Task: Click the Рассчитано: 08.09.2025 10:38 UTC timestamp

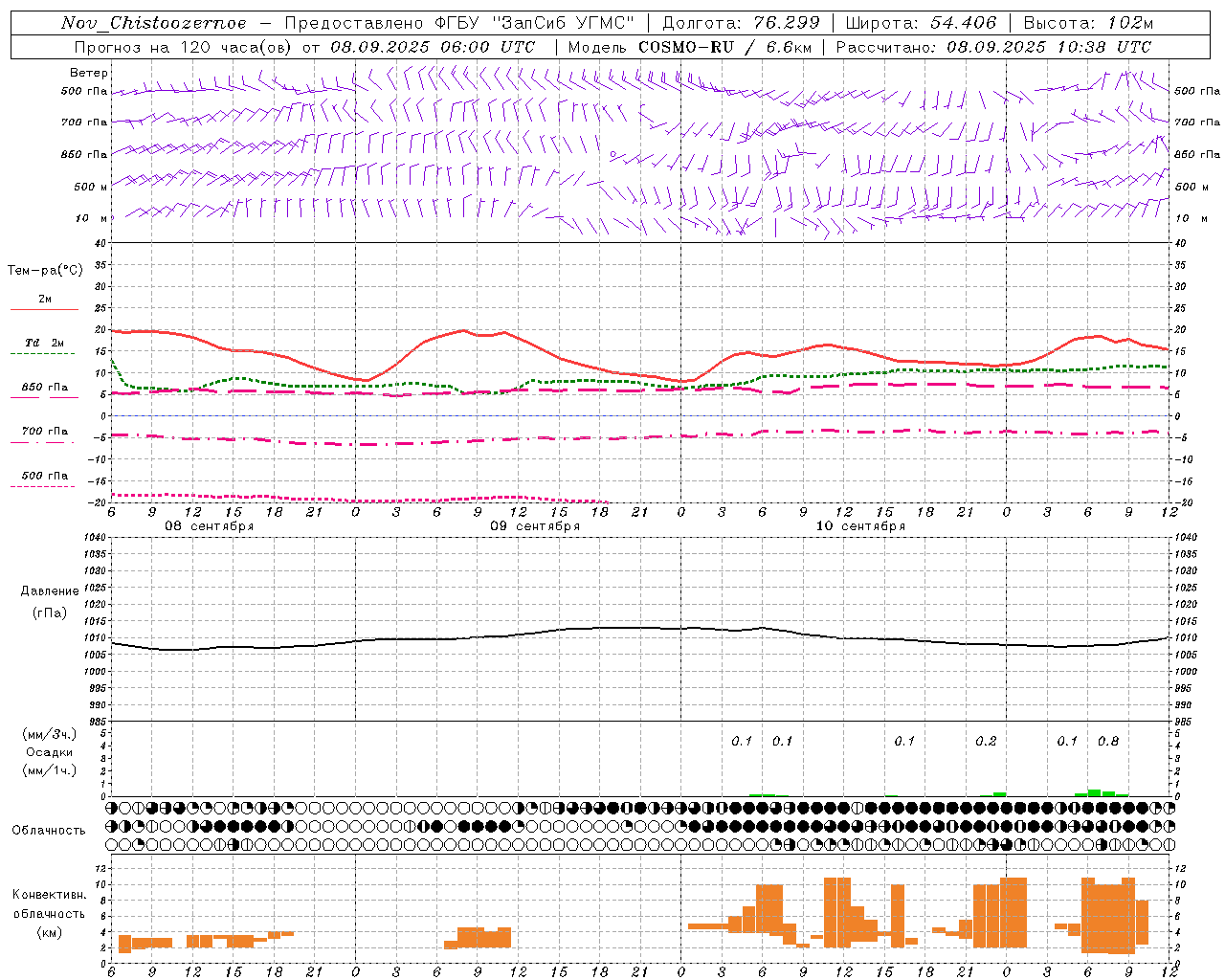Action: pos(993,47)
